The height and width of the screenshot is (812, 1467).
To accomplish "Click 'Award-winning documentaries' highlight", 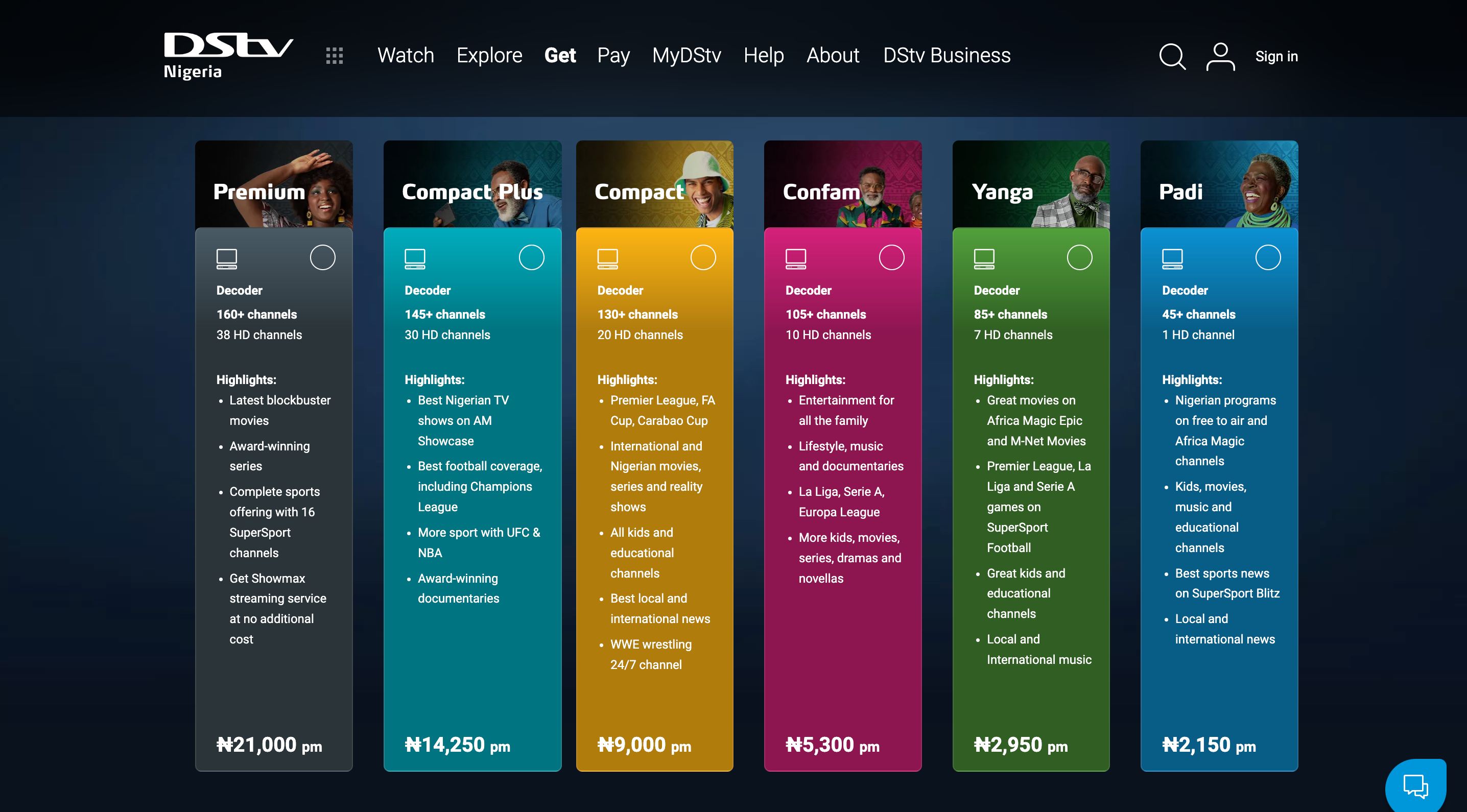I will pyautogui.click(x=458, y=588).
